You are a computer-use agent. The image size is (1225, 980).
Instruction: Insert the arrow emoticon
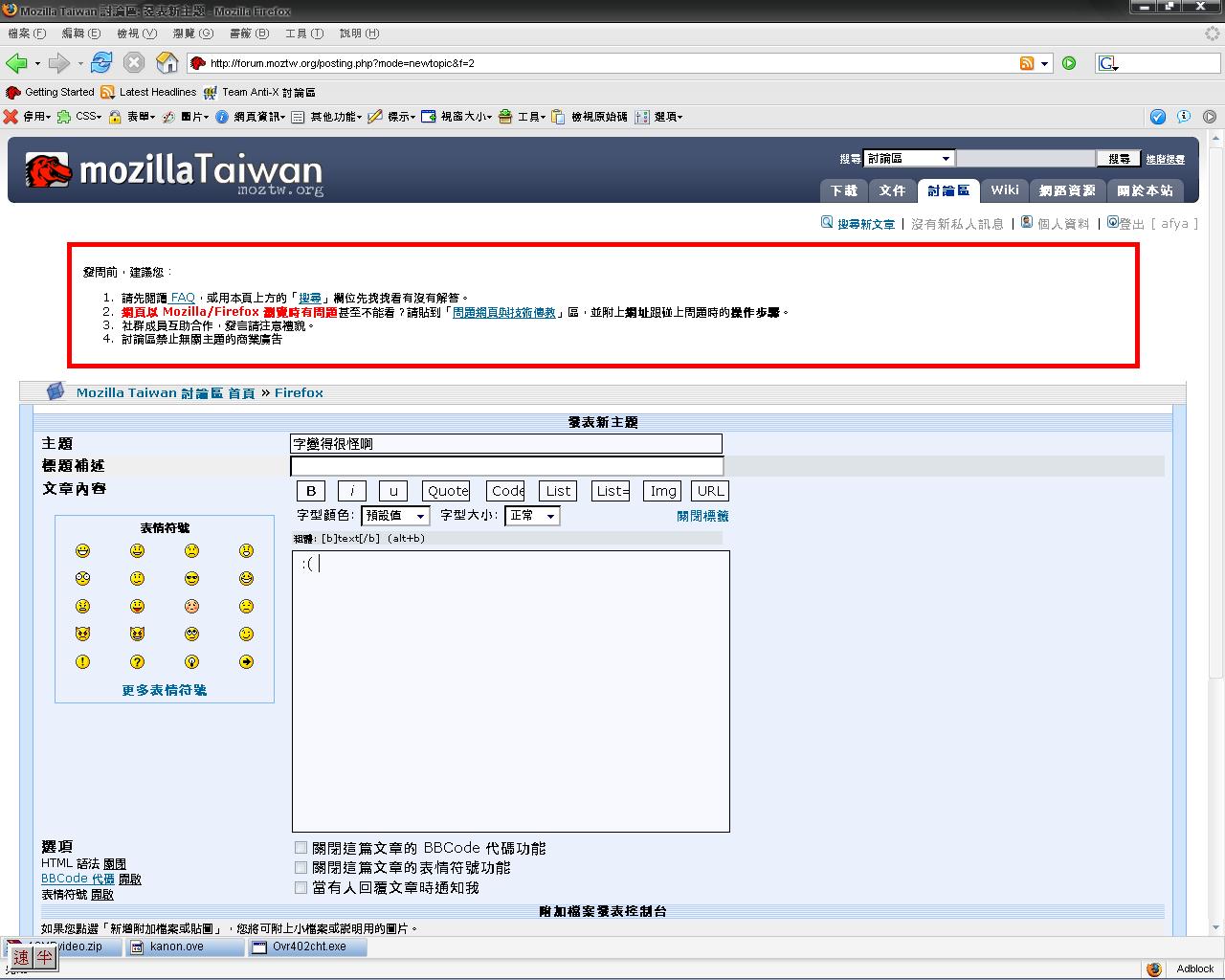(247, 662)
